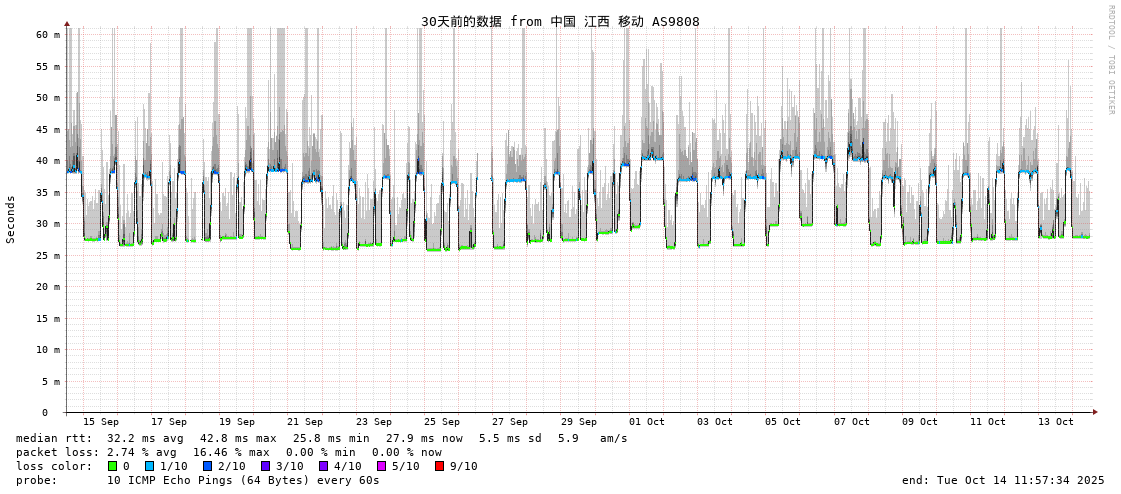Select the 21 Sep x-axis label

coord(305,422)
